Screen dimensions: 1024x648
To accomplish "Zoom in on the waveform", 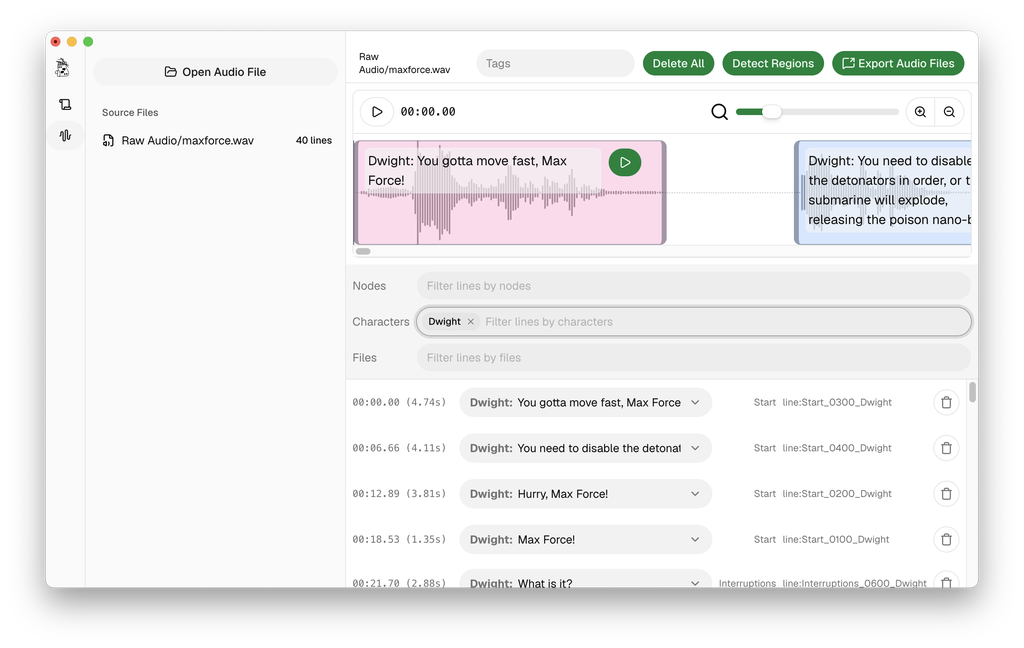I will coord(920,112).
